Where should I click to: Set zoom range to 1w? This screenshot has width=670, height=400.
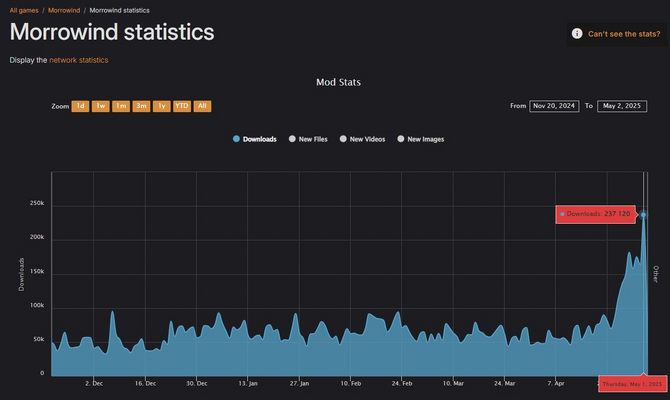(101, 106)
